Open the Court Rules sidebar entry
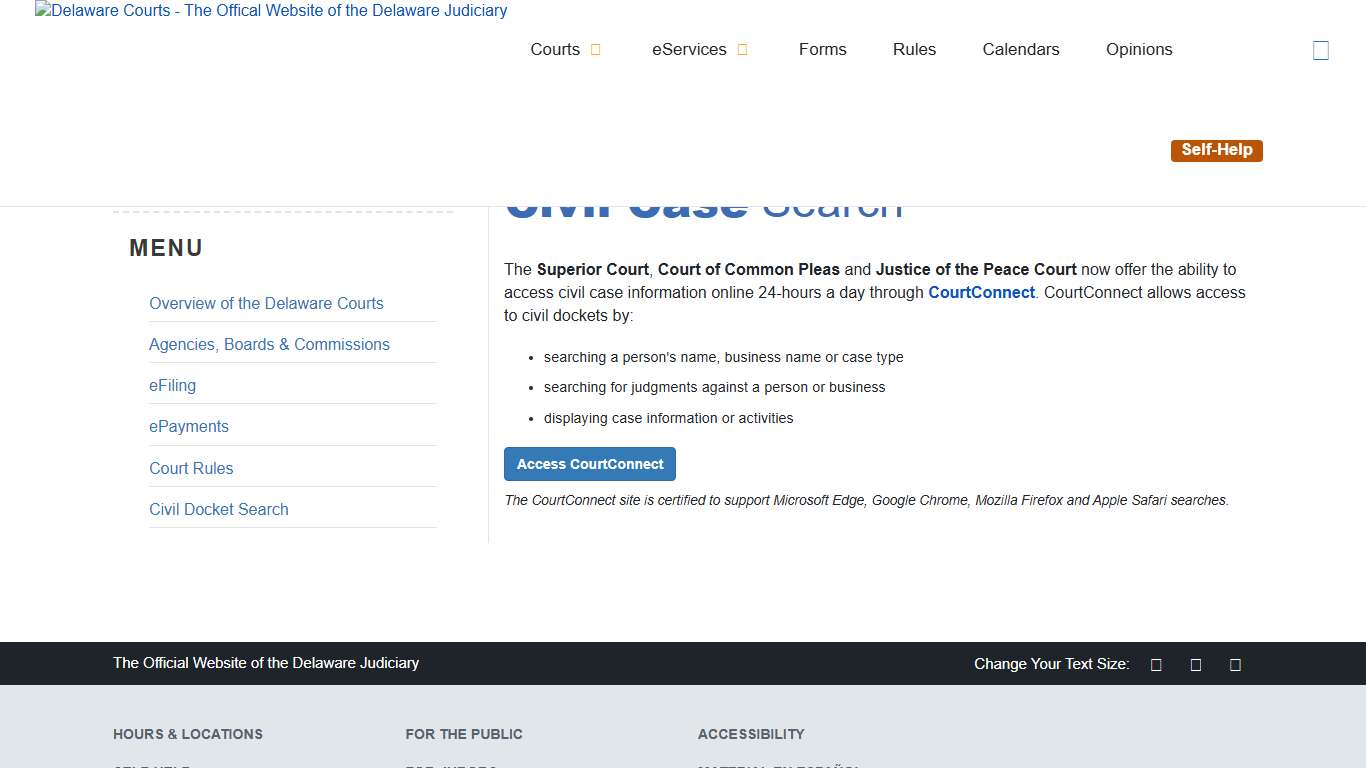 [191, 468]
